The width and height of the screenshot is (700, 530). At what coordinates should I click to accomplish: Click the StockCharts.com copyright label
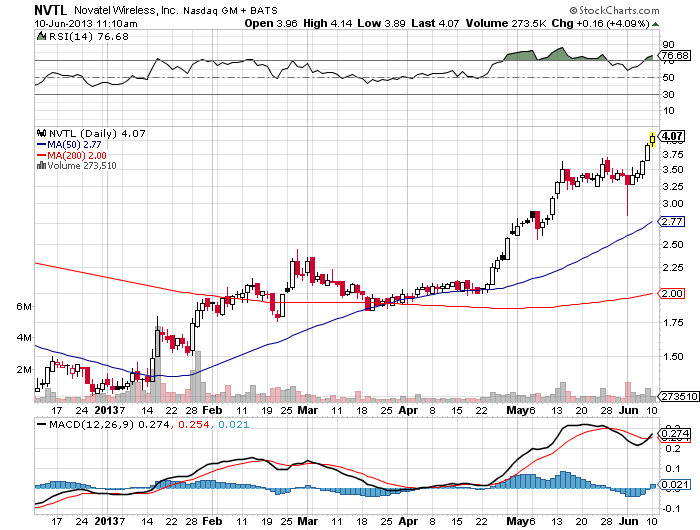[614, 10]
